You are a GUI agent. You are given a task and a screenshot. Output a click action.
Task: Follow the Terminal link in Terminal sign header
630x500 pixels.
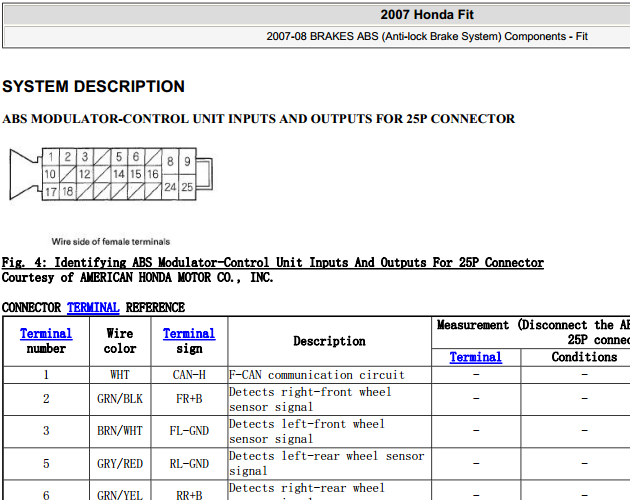click(189, 333)
